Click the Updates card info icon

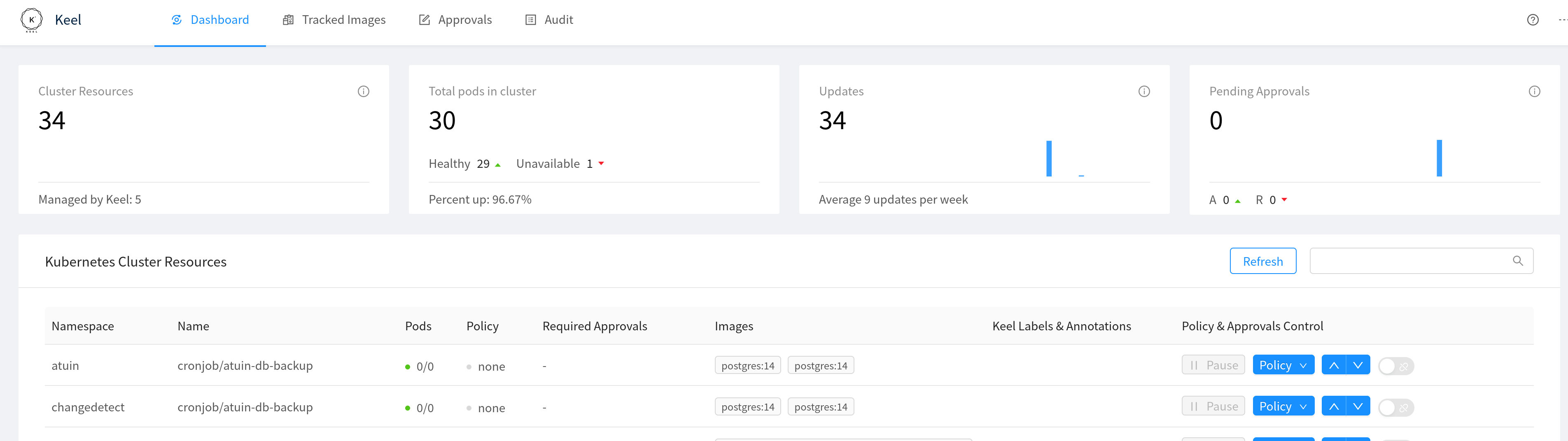click(1144, 91)
